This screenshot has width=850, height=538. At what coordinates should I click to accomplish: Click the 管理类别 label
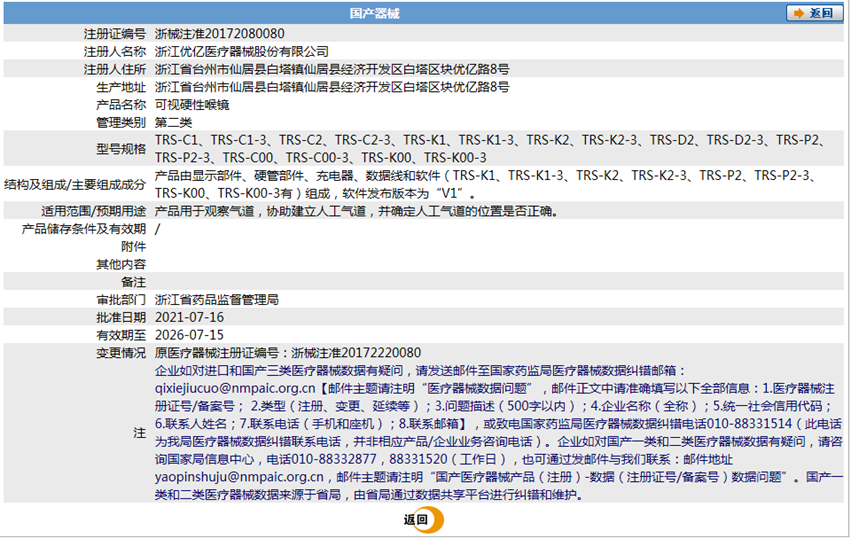121,123
